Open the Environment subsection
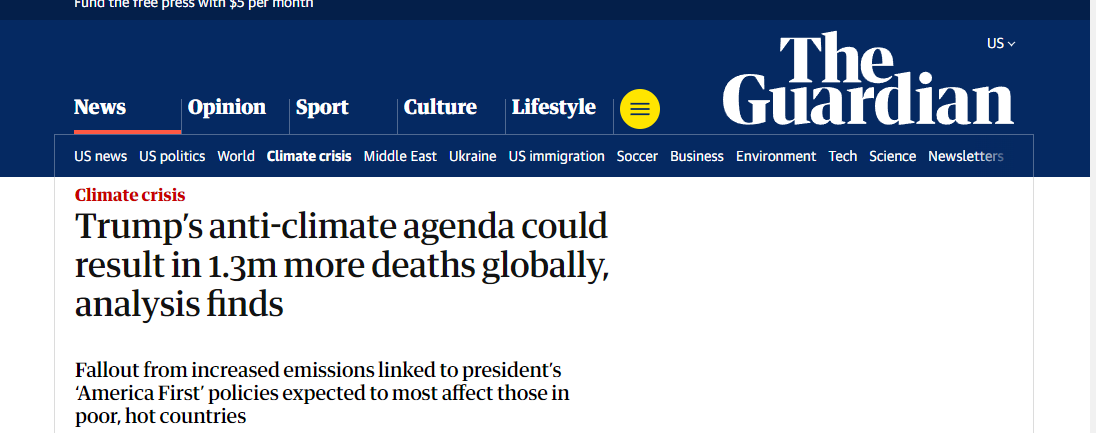 click(776, 156)
